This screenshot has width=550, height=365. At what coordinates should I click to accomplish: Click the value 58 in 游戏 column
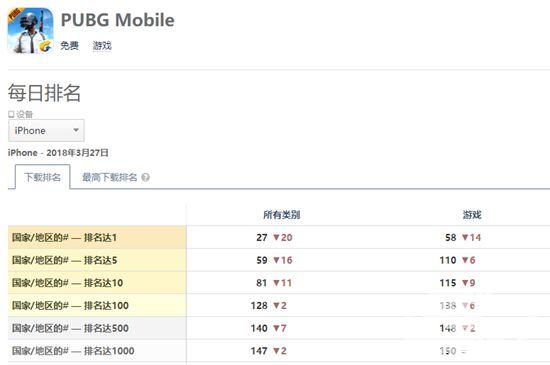(x=450, y=237)
